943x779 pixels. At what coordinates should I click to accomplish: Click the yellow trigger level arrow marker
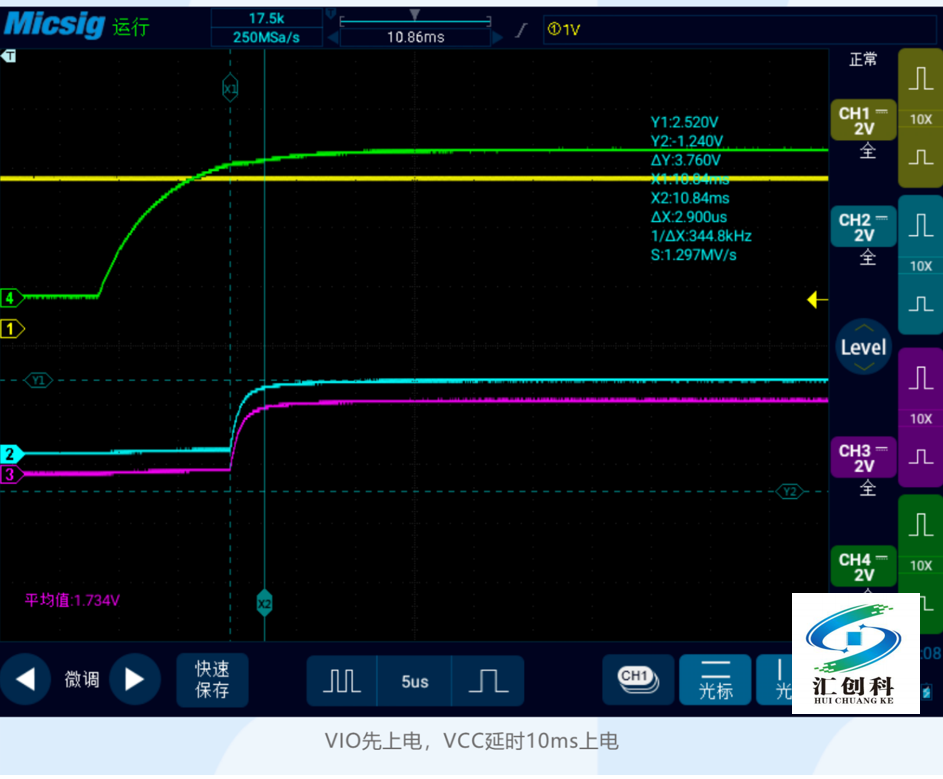817,299
